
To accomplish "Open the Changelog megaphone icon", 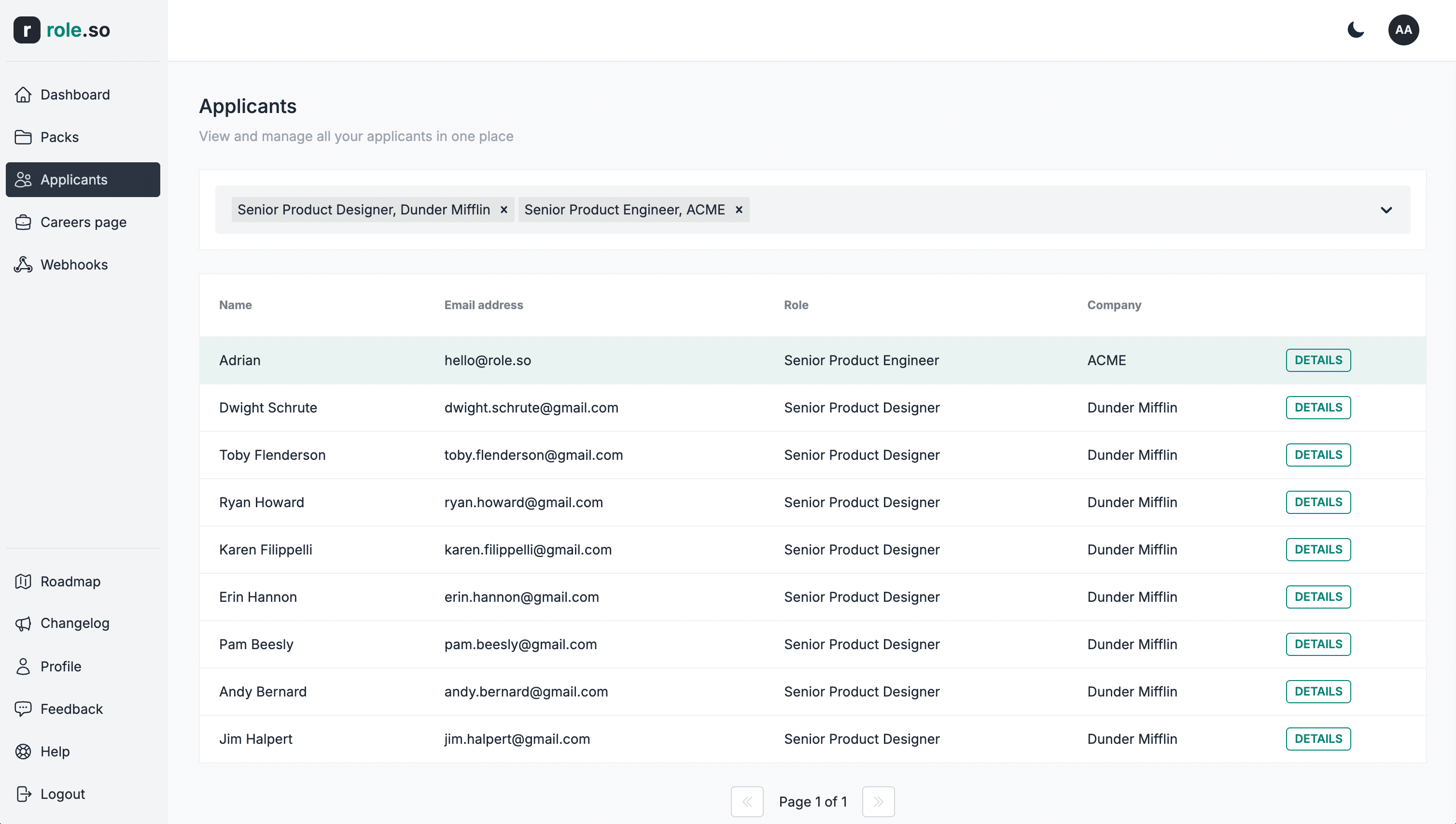I will [23, 623].
